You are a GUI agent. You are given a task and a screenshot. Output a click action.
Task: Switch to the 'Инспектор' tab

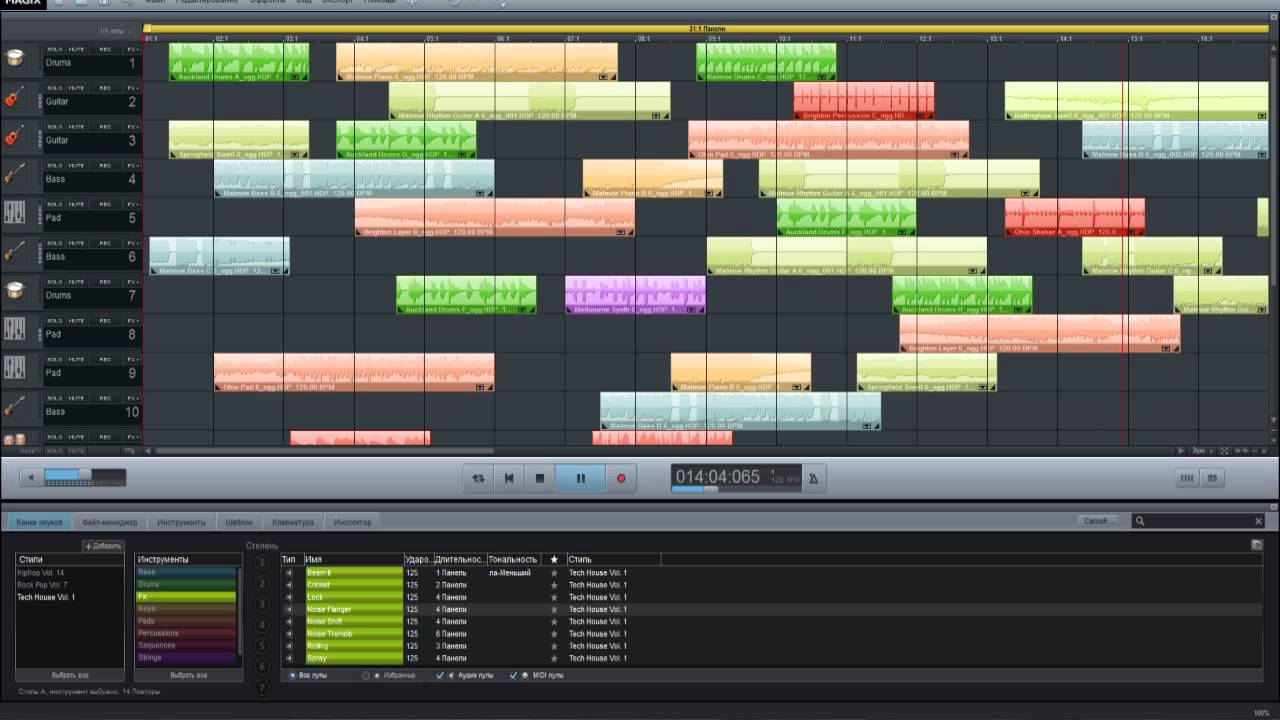pyautogui.click(x=352, y=522)
